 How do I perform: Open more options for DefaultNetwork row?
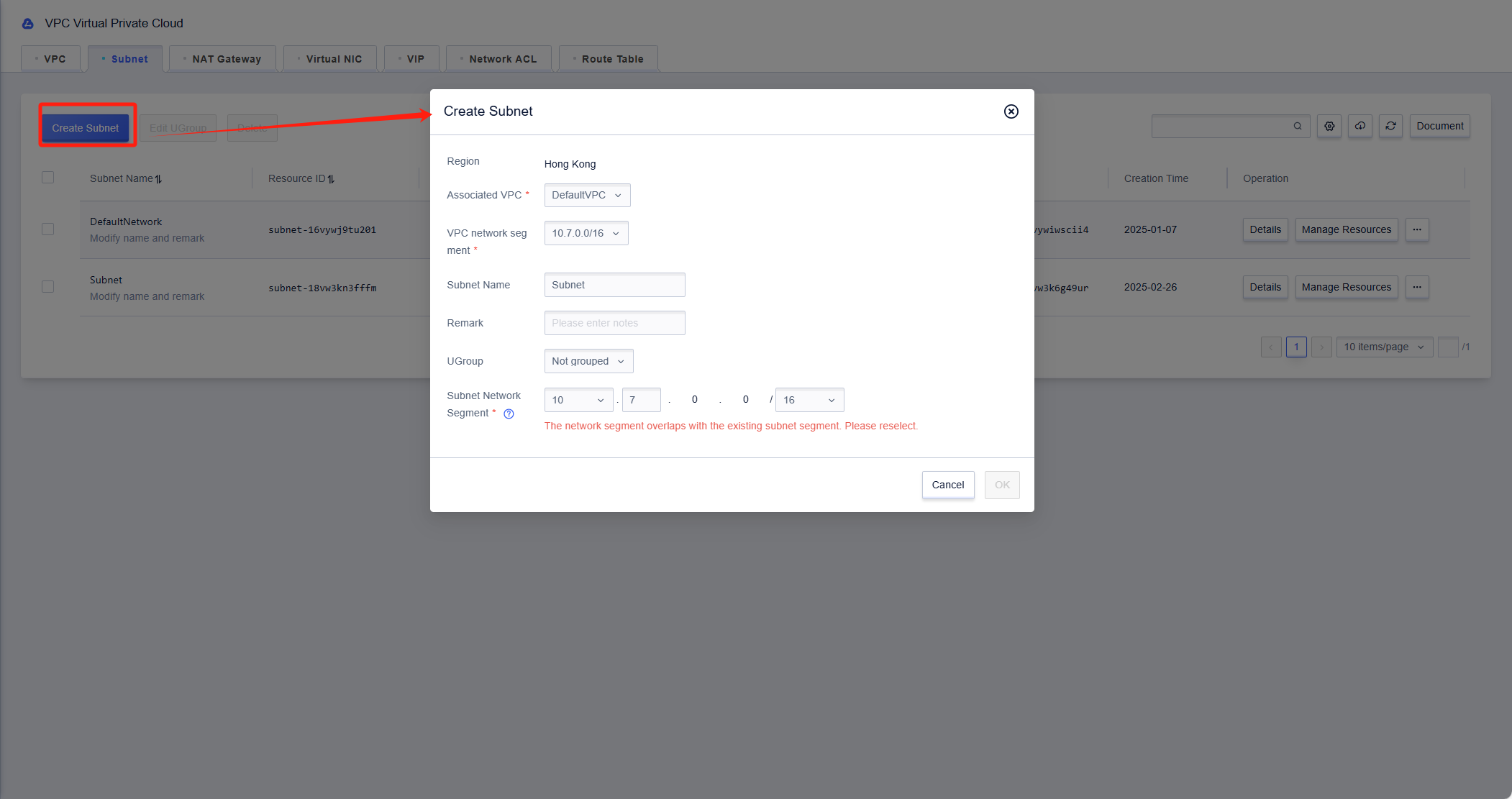[1417, 230]
